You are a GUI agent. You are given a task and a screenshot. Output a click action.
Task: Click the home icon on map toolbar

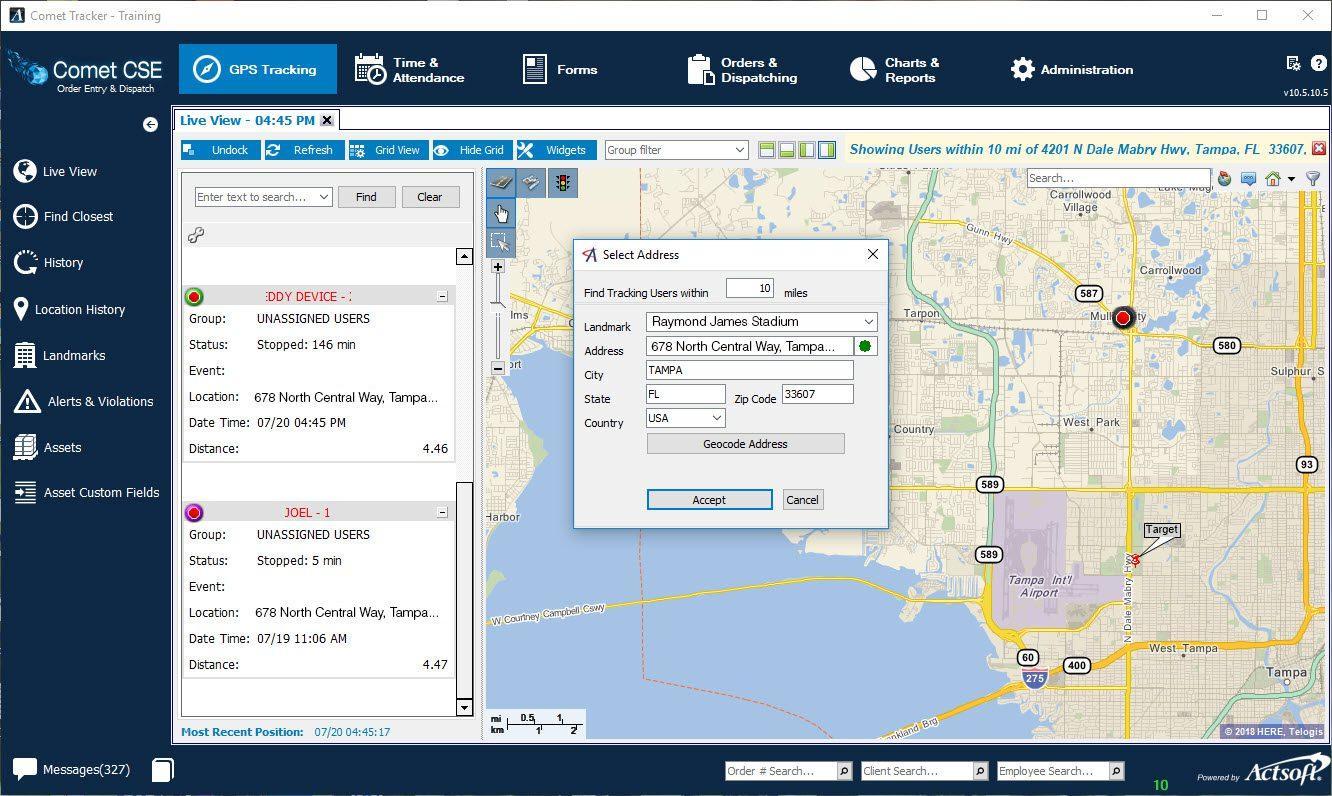(x=1272, y=179)
